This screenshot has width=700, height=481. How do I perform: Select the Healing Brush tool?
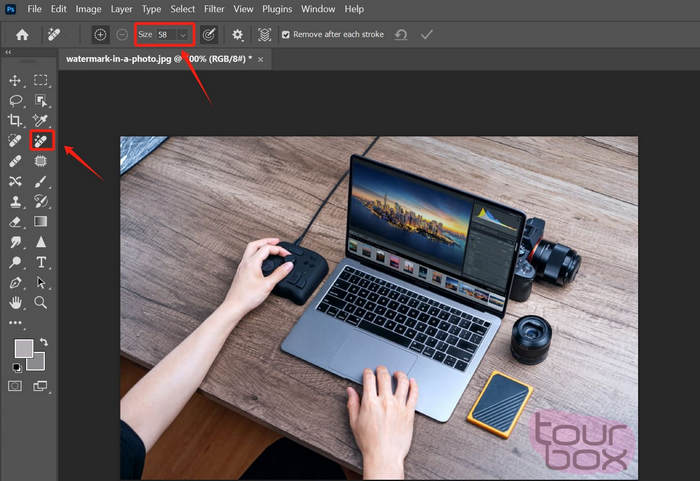(x=15, y=161)
